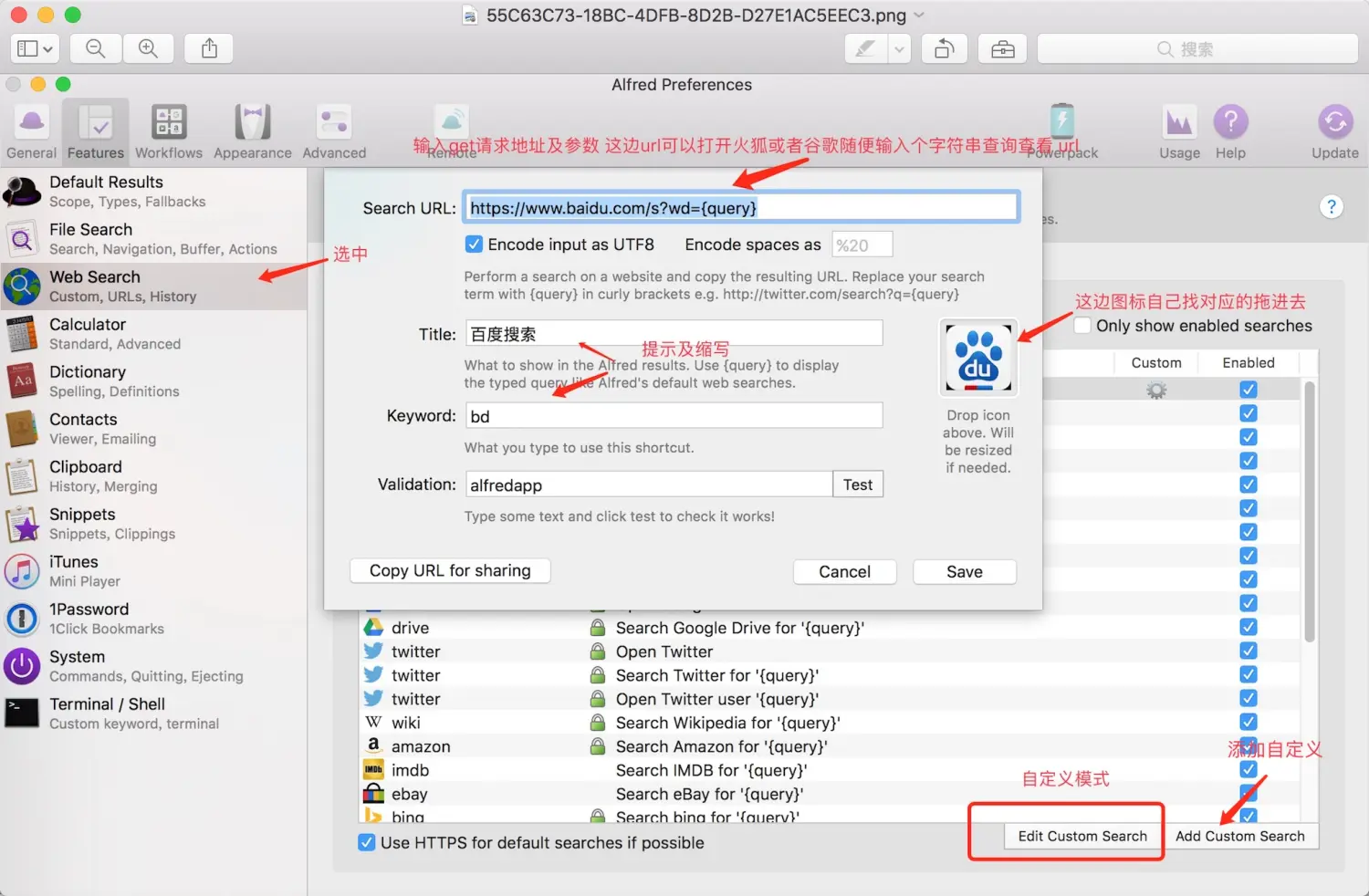
Task: Open Terminal / Shell settings
Action: pyautogui.click(x=153, y=714)
